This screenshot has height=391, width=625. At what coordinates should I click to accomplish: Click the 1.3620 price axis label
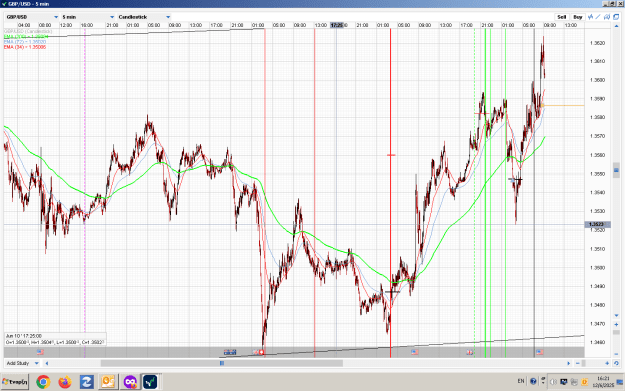pos(597,43)
